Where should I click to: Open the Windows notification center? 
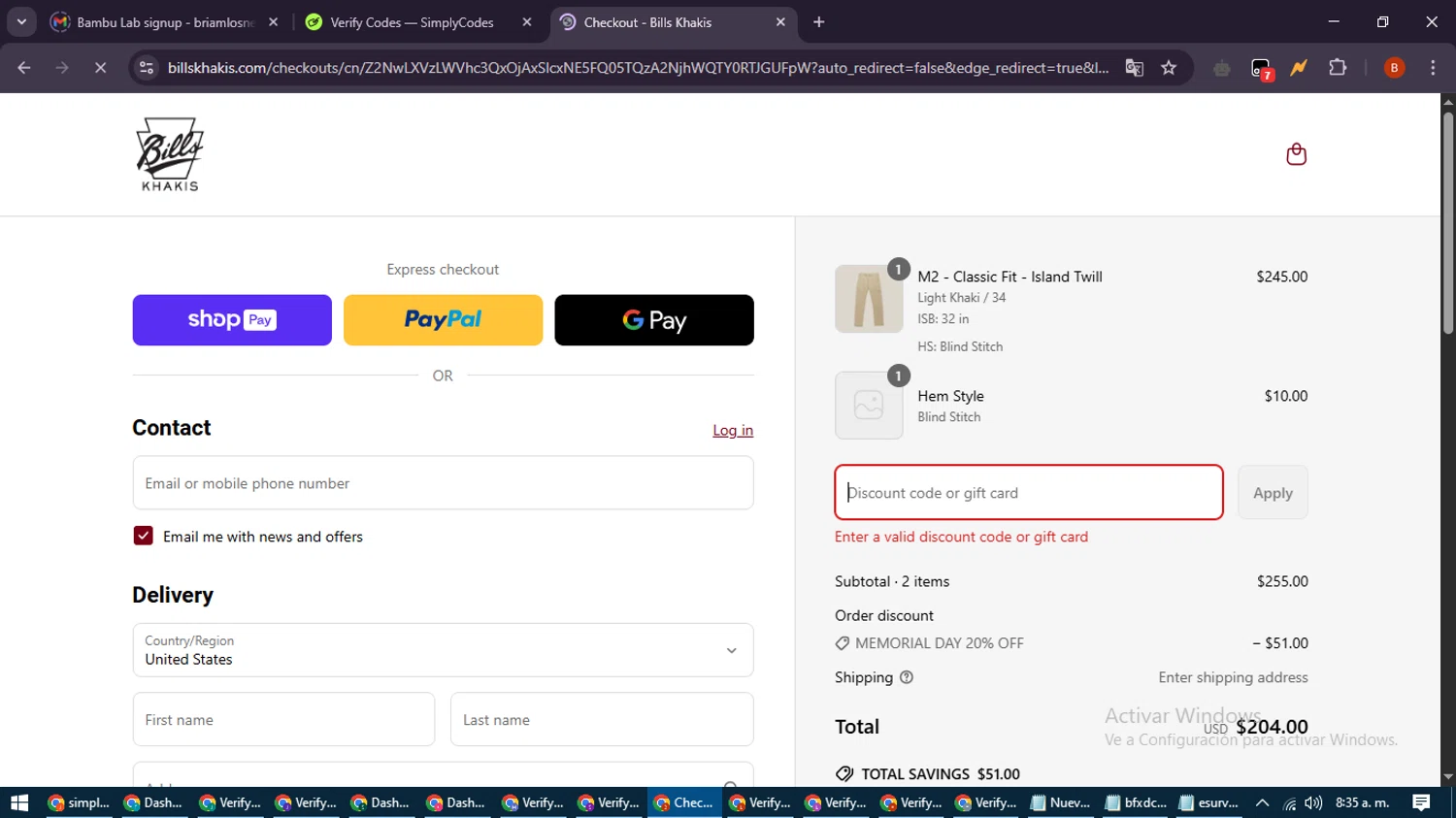[1421, 802]
